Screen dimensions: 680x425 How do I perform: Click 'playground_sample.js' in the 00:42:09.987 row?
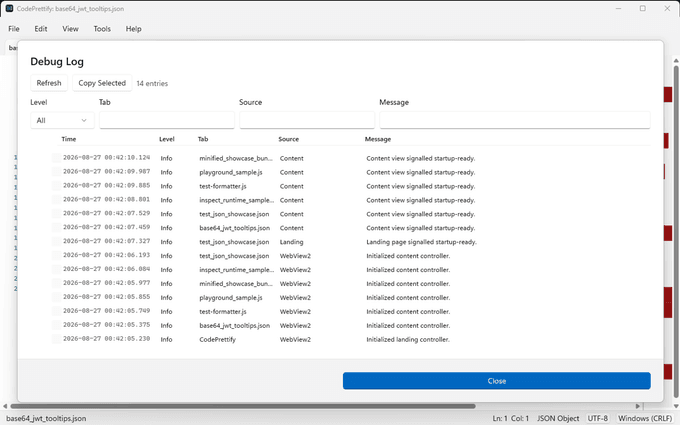(x=231, y=172)
